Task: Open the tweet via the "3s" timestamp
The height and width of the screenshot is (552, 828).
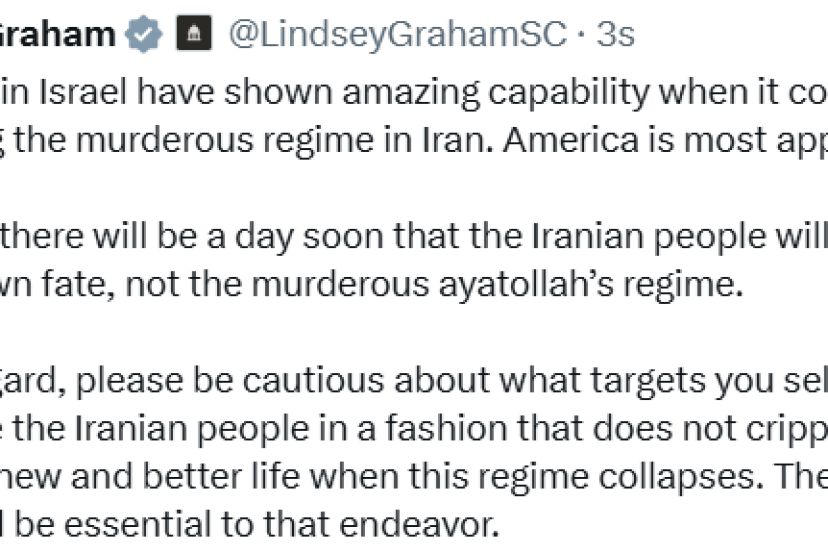Action: [614, 36]
